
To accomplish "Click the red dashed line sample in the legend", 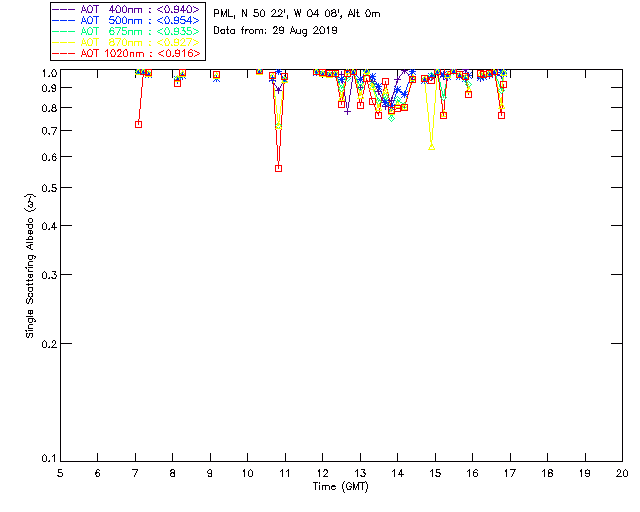I will pyautogui.click(x=64, y=53).
